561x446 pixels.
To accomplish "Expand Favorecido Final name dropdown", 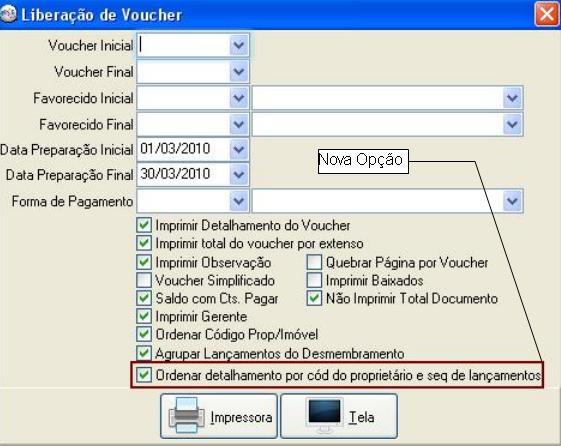I will tap(512, 124).
